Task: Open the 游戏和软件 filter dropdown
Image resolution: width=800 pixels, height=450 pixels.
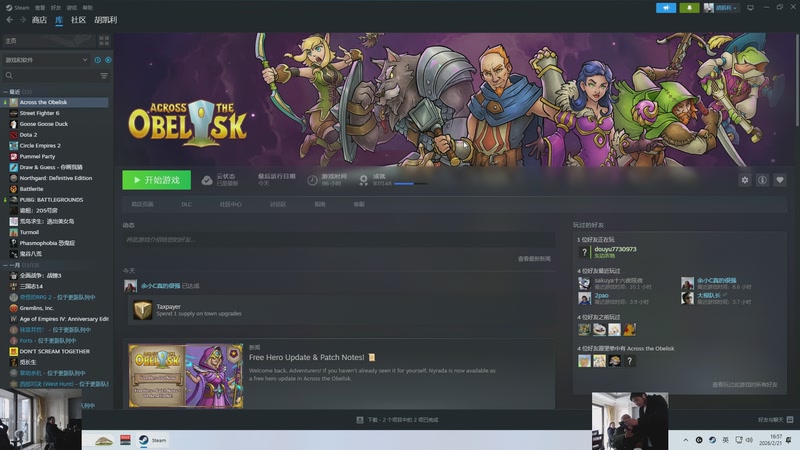Action: 46,60
